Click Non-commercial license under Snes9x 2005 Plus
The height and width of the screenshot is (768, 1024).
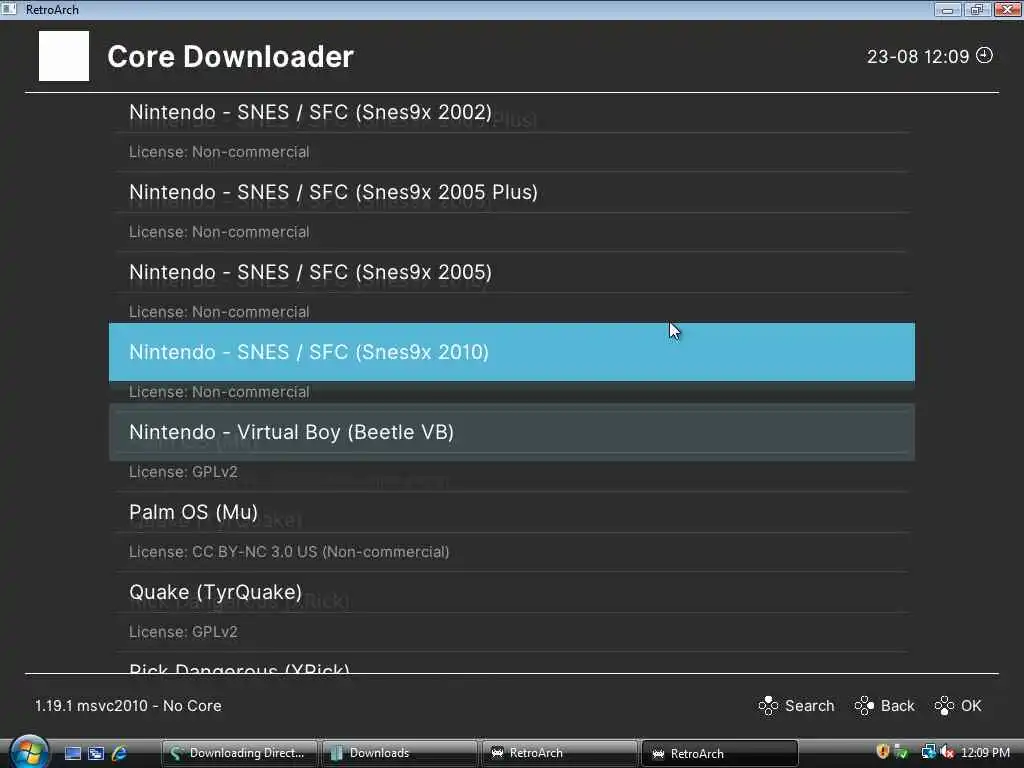[x=219, y=232]
